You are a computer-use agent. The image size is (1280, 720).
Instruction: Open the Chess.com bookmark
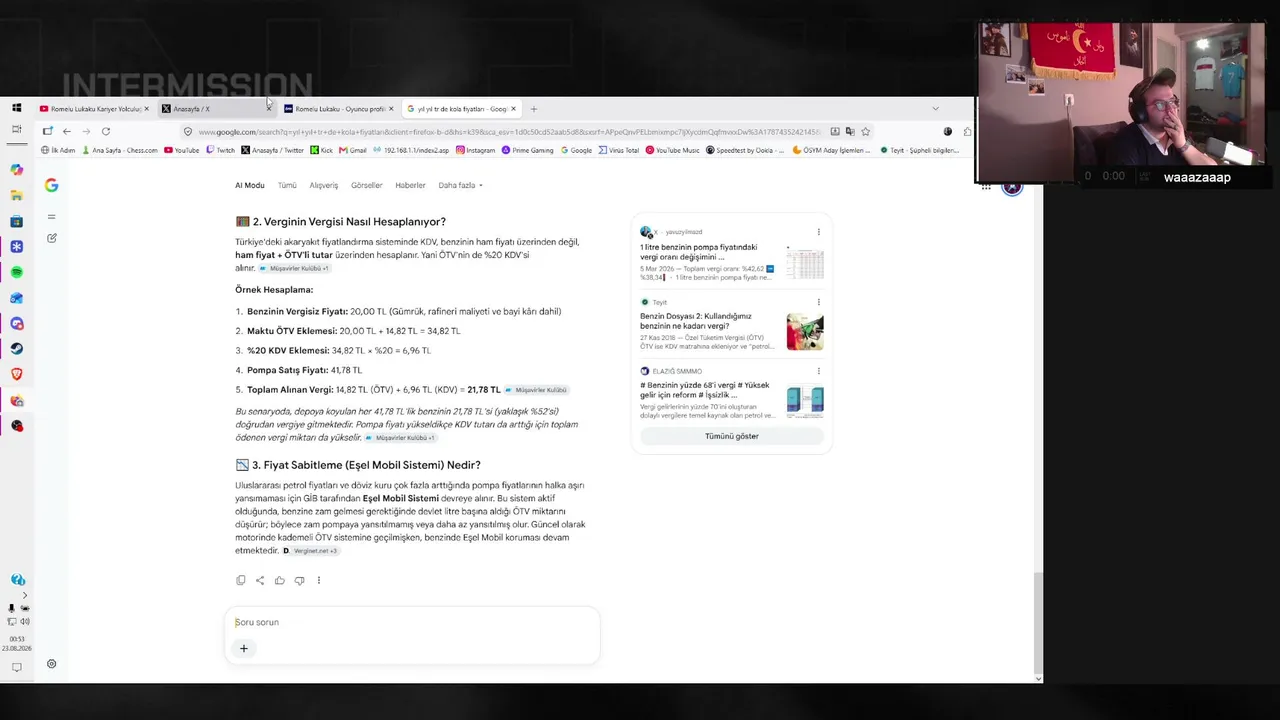(119, 150)
